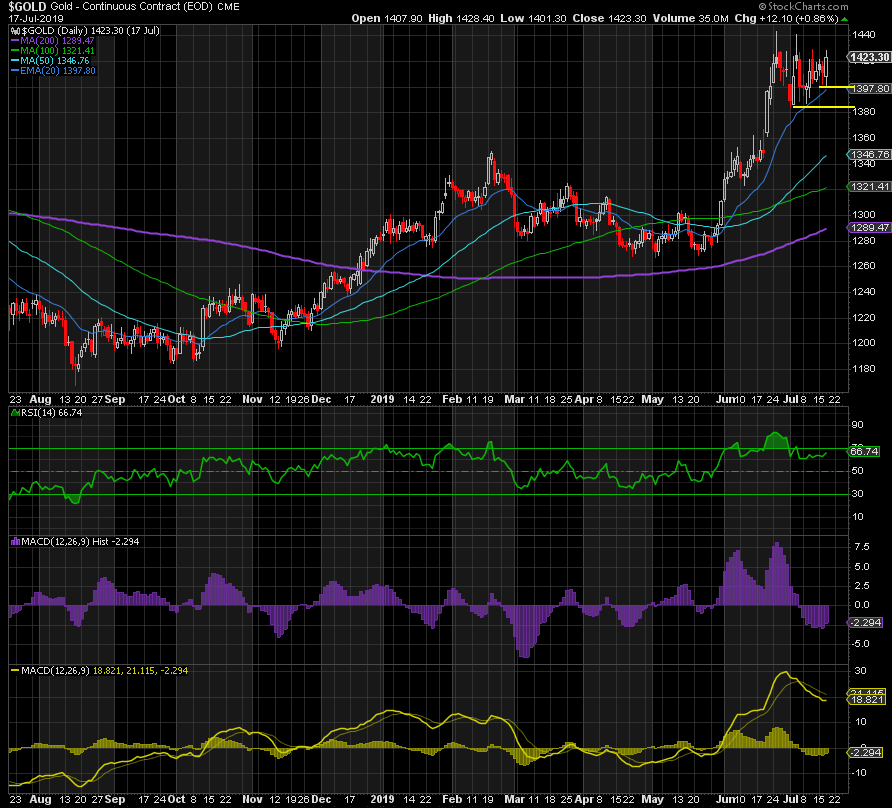Select the MA(100) legend entry
Image resolution: width=892 pixels, height=808 pixels.
coord(52,51)
